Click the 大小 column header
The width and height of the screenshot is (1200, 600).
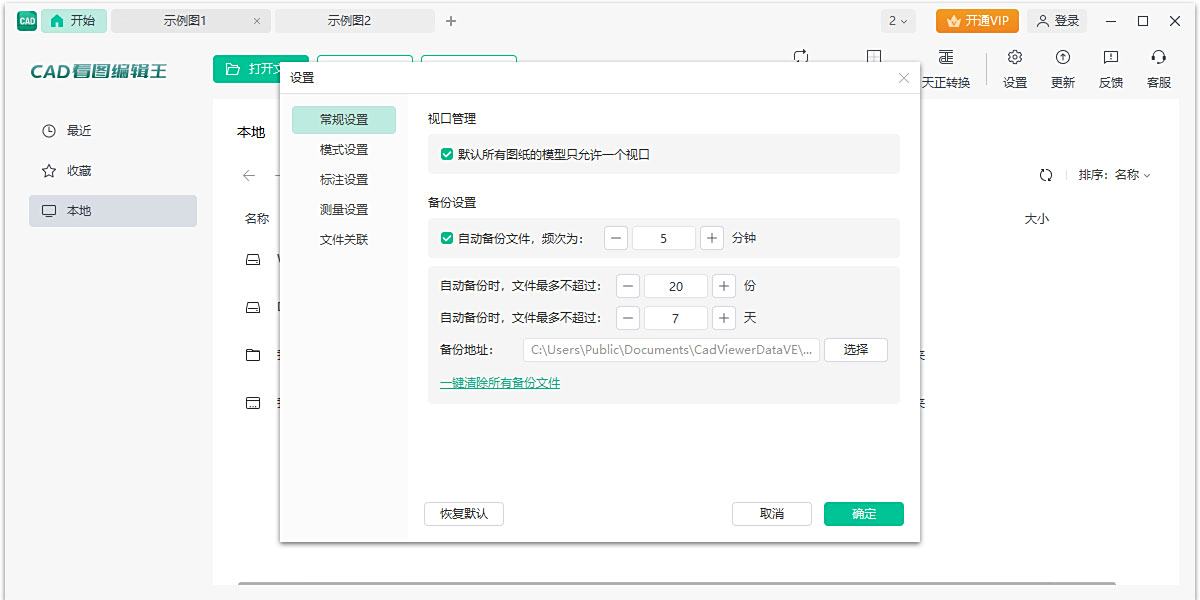(1037, 219)
